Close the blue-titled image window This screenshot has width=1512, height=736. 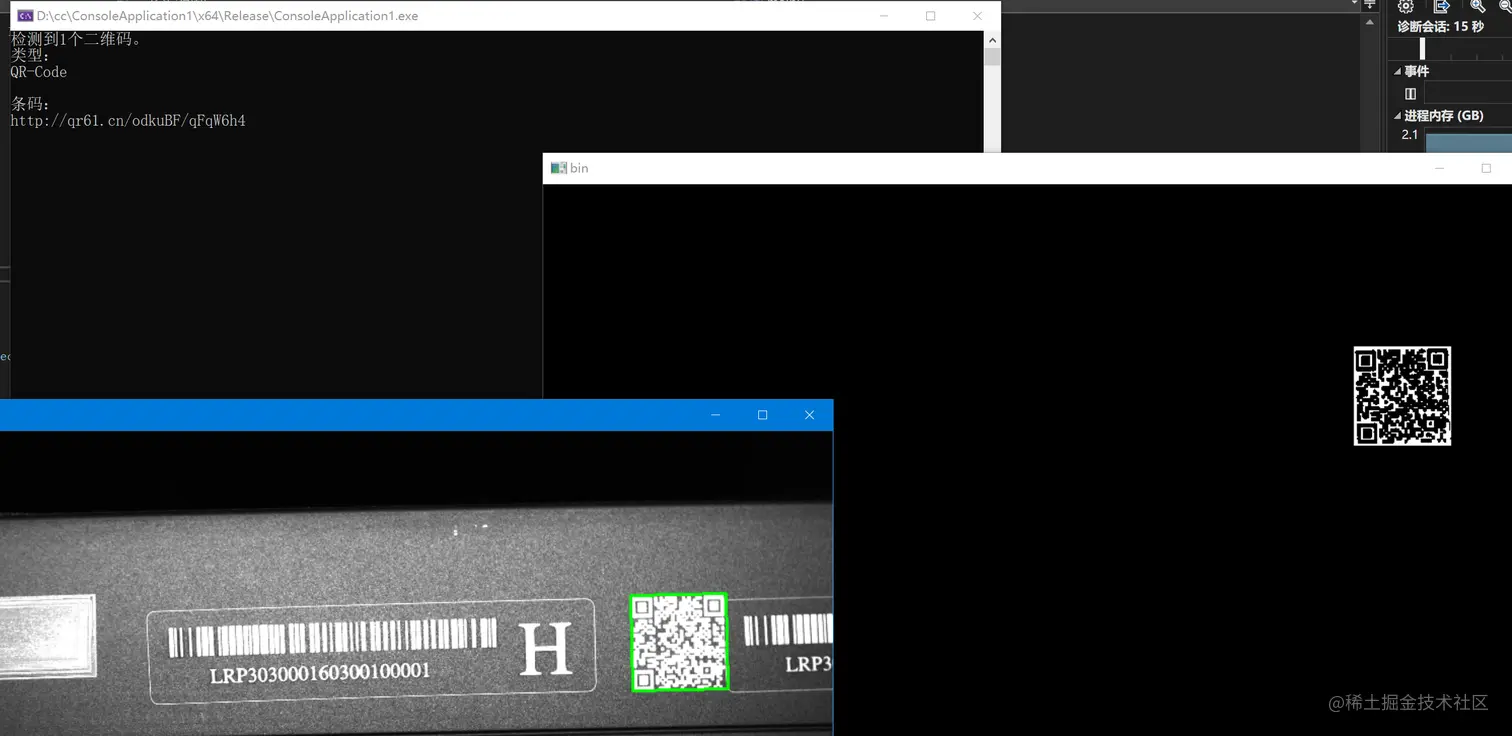tap(810, 415)
